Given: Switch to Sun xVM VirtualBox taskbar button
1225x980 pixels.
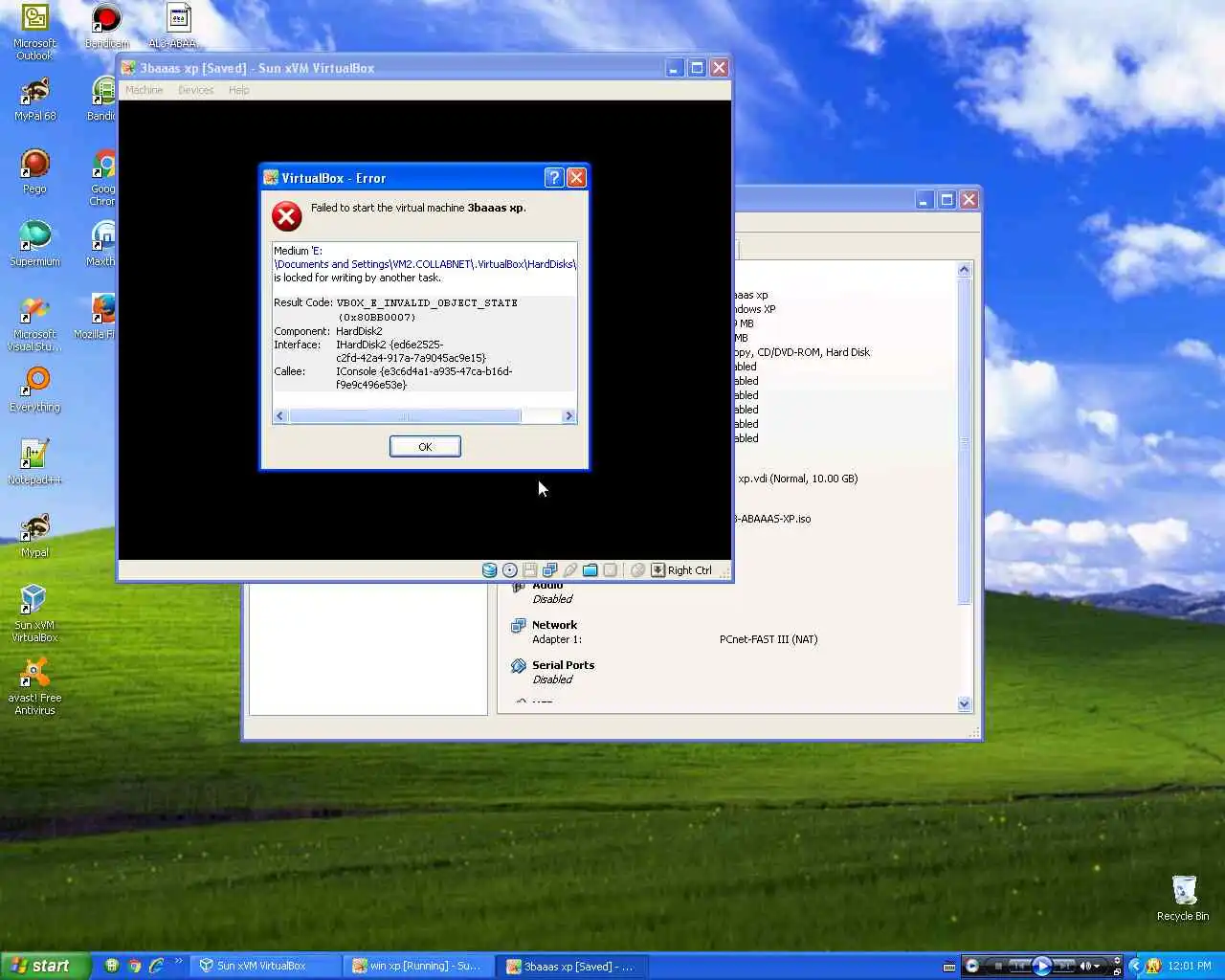Looking at the screenshot, I should 263,966.
